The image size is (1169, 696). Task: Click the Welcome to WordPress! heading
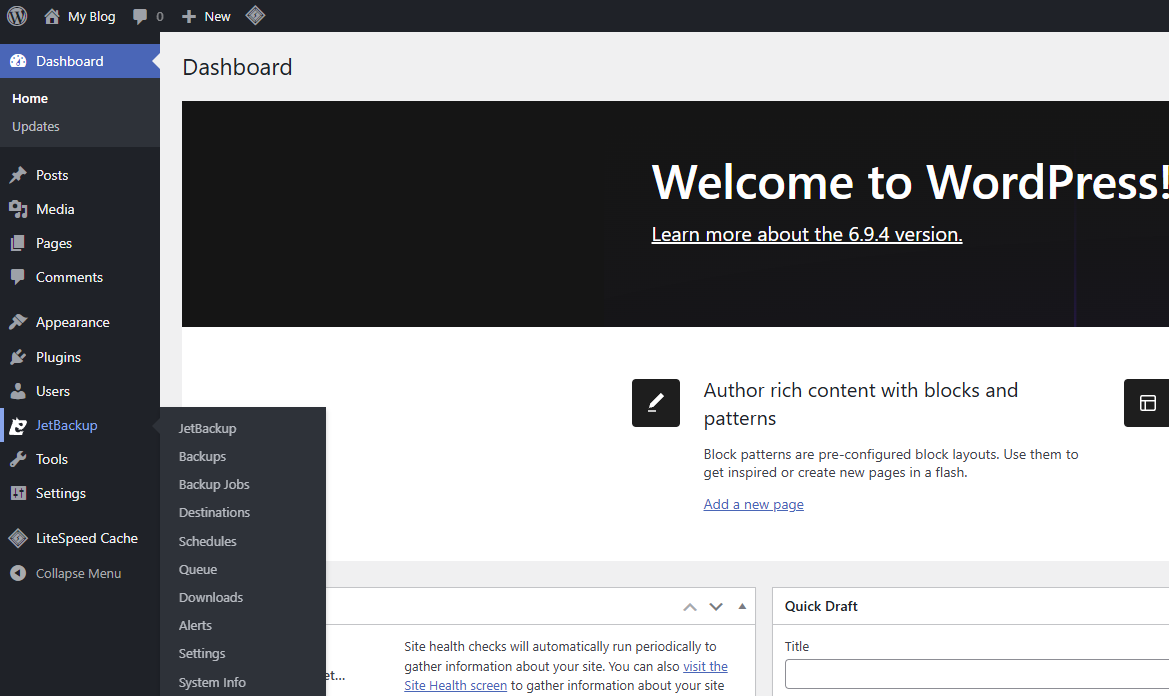910,182
